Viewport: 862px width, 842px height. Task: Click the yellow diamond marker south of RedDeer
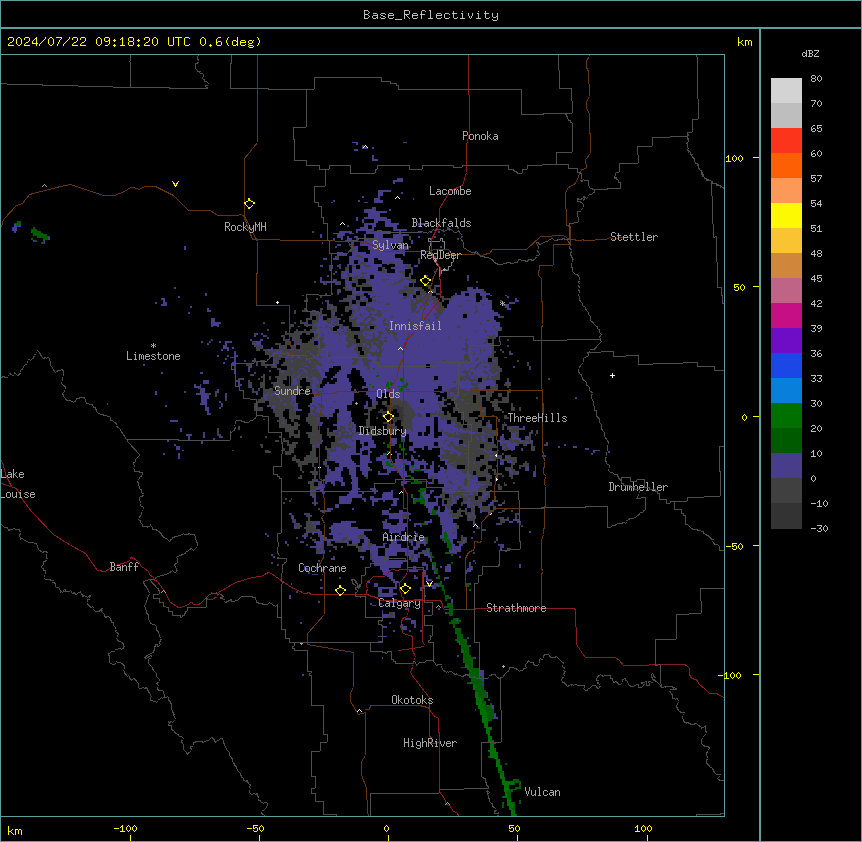click(426, 281)
